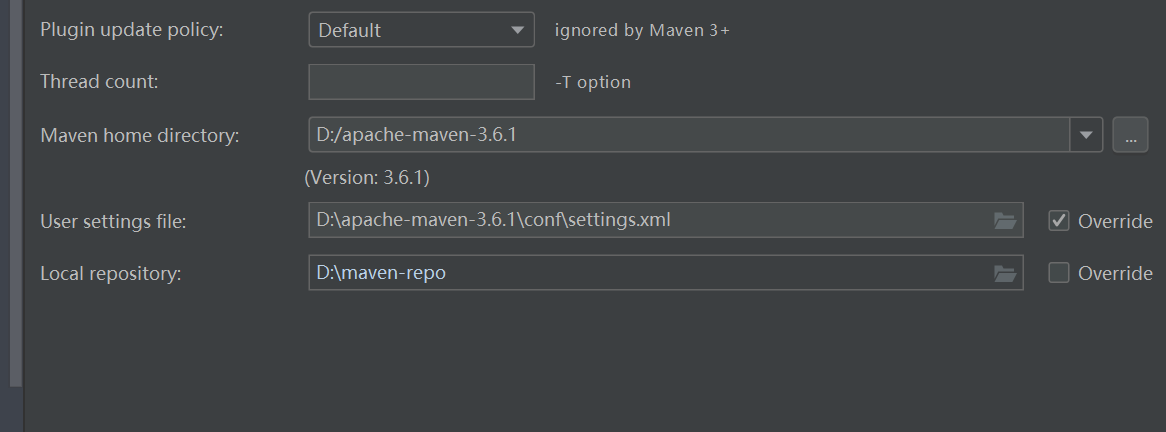
Task: Open the Plugin update policy dropdown
Action: point(421,30)
